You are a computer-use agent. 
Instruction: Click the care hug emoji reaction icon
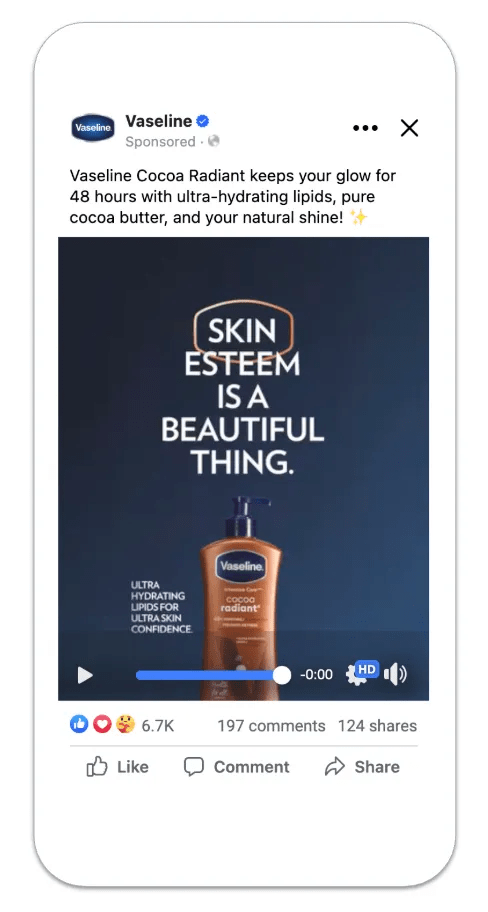click(125, 724)
